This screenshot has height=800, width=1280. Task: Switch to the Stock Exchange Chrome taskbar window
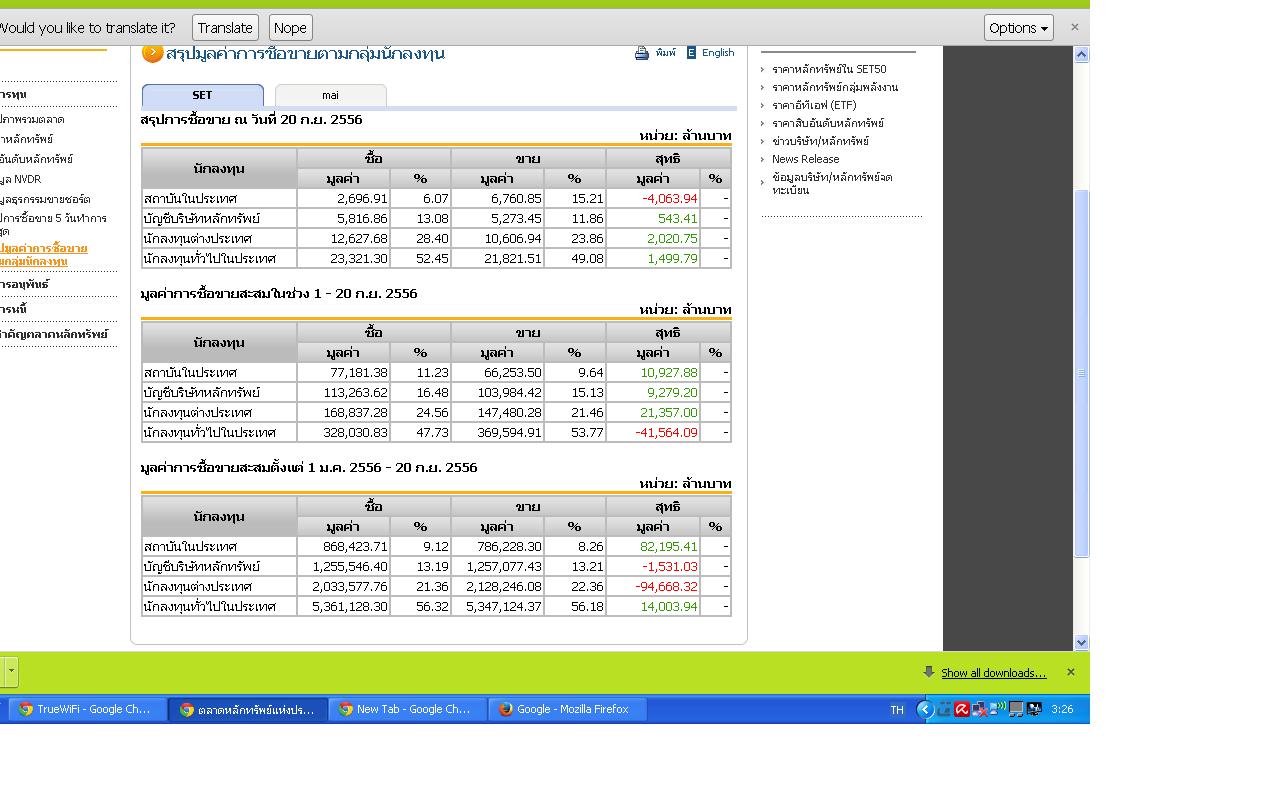247,709
